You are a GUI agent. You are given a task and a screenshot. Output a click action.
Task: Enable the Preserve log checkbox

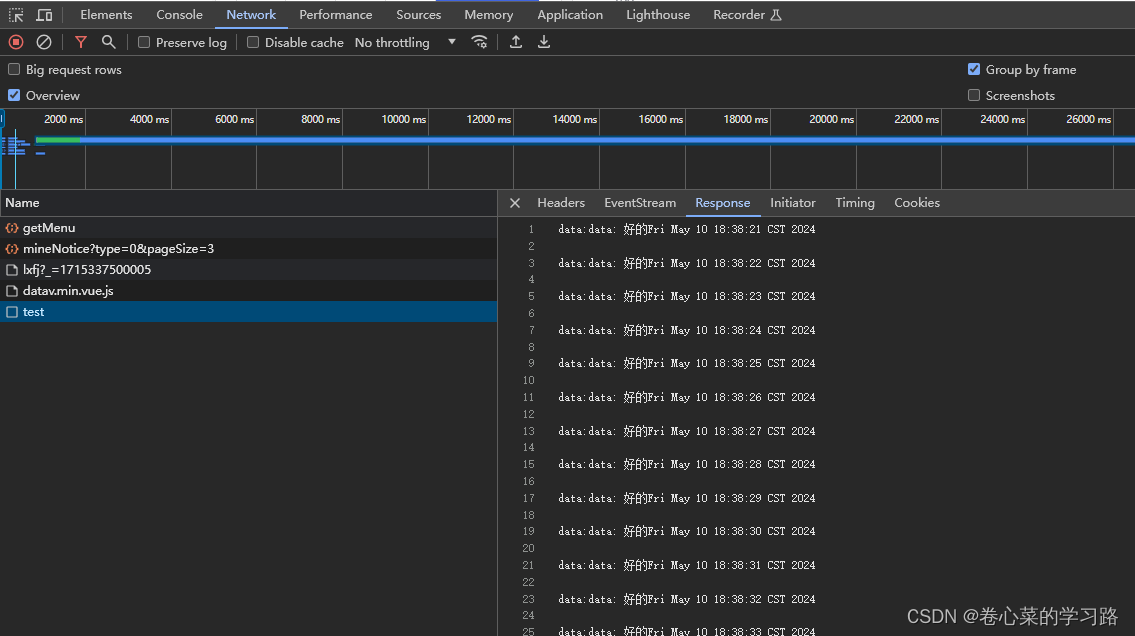[144, 42]
